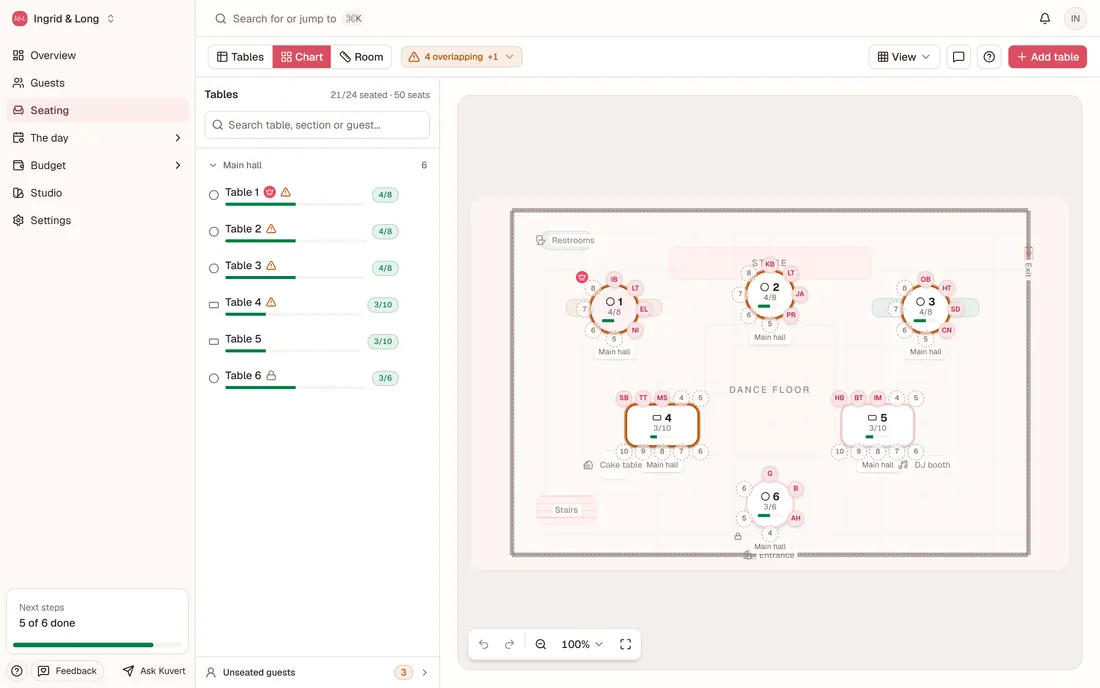Open the Feedback button
This screenshot has height=688, width=1100.
pos(67,671)
